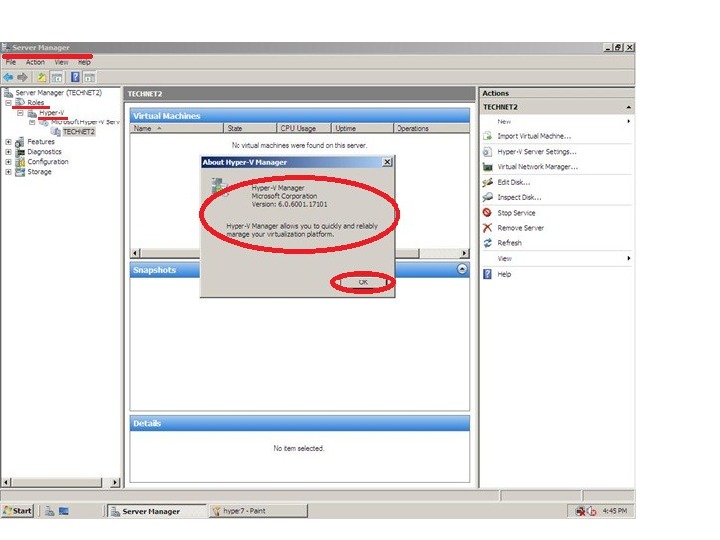720x540 pixels.
Task: Click the Refresh arrows icon
Action: 487,243
